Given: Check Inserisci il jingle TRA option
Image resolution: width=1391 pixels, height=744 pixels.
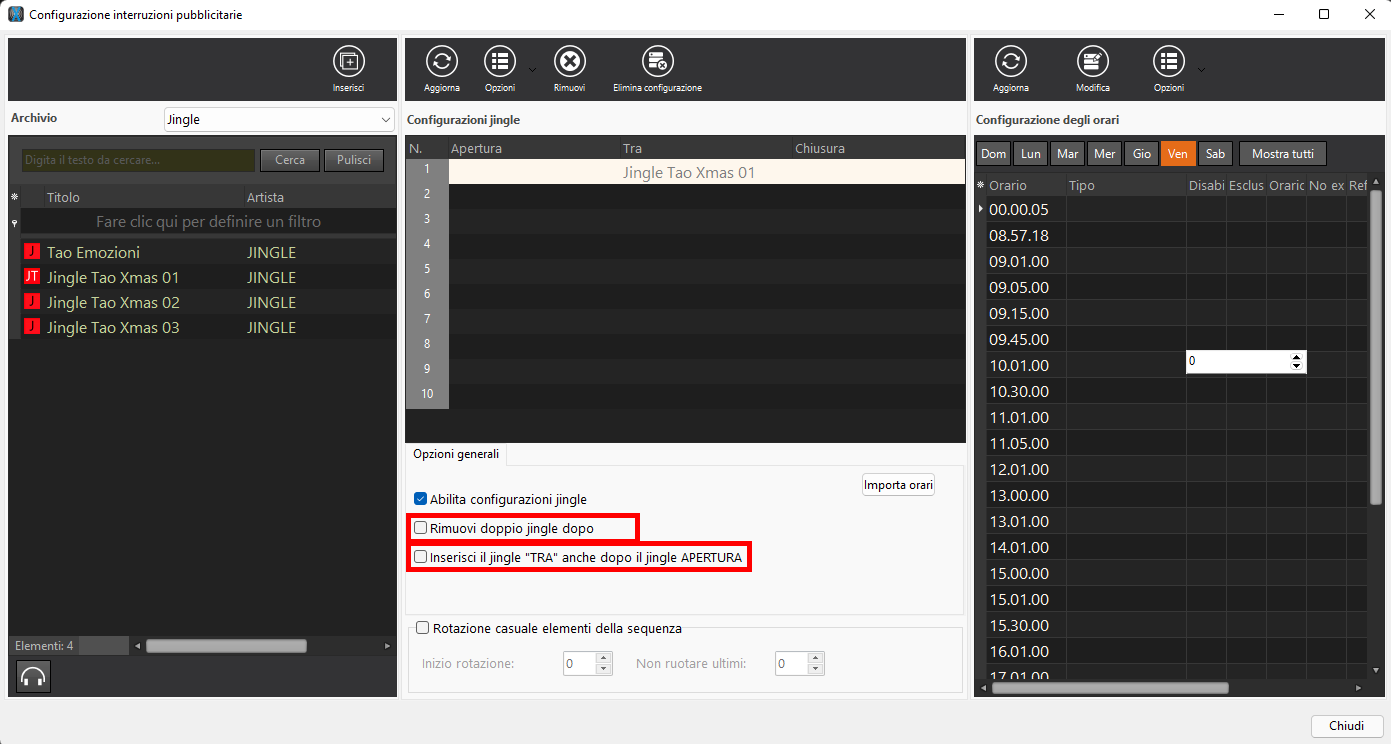Looking at the screenshot, I should pos(421,557).
